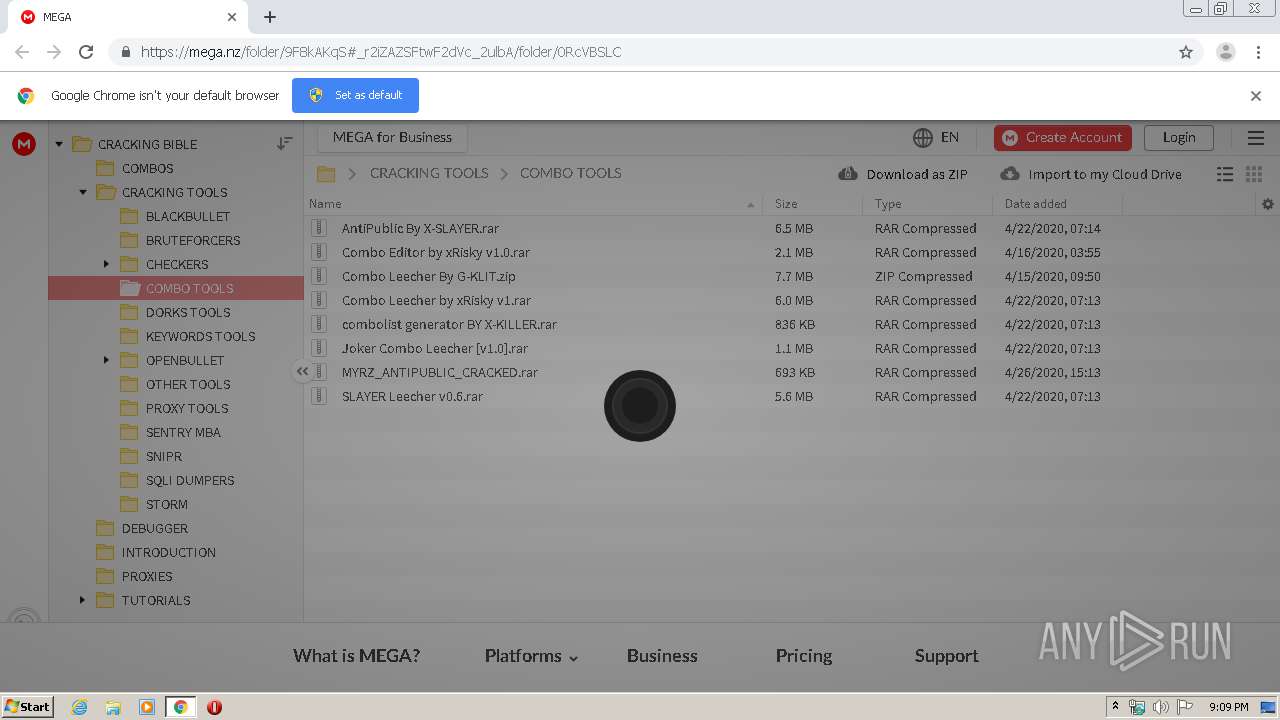Expand the TUTORIALS folder arrow
The width and height of the screenshot is (1280, 720).
[83, 600]
